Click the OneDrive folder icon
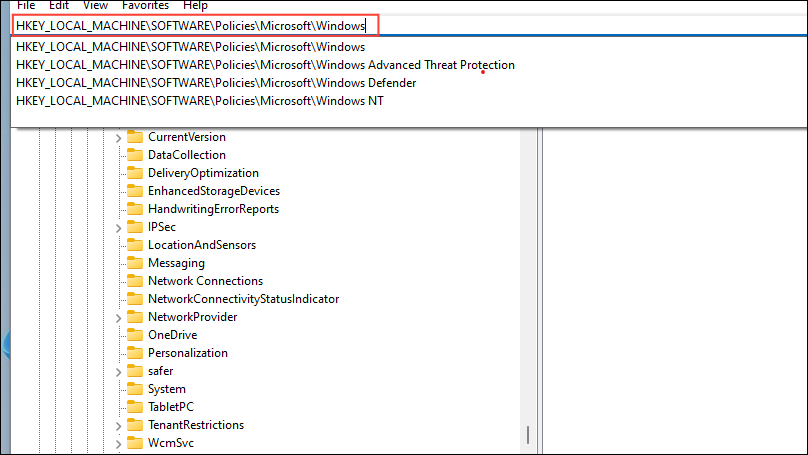This screenshot has height=455, width=808. tap(135, 335)
